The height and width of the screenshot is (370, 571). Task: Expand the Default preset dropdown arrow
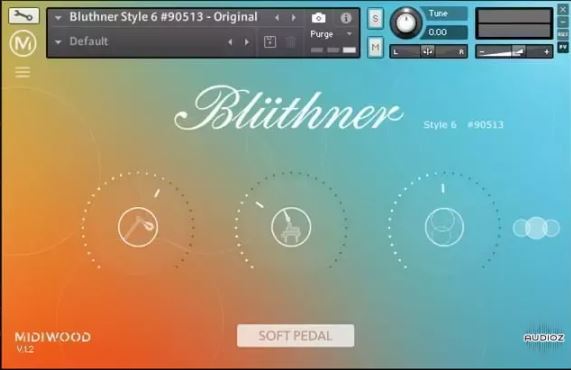(x=58, y=42)
